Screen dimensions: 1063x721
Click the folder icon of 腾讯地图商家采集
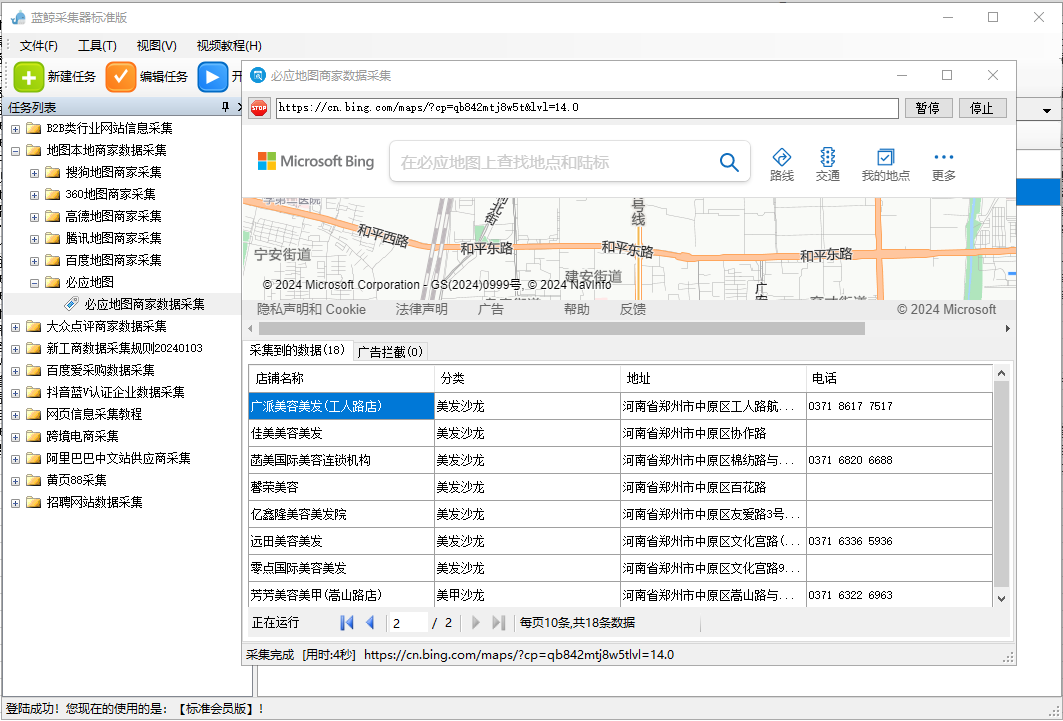coord(52,239)
